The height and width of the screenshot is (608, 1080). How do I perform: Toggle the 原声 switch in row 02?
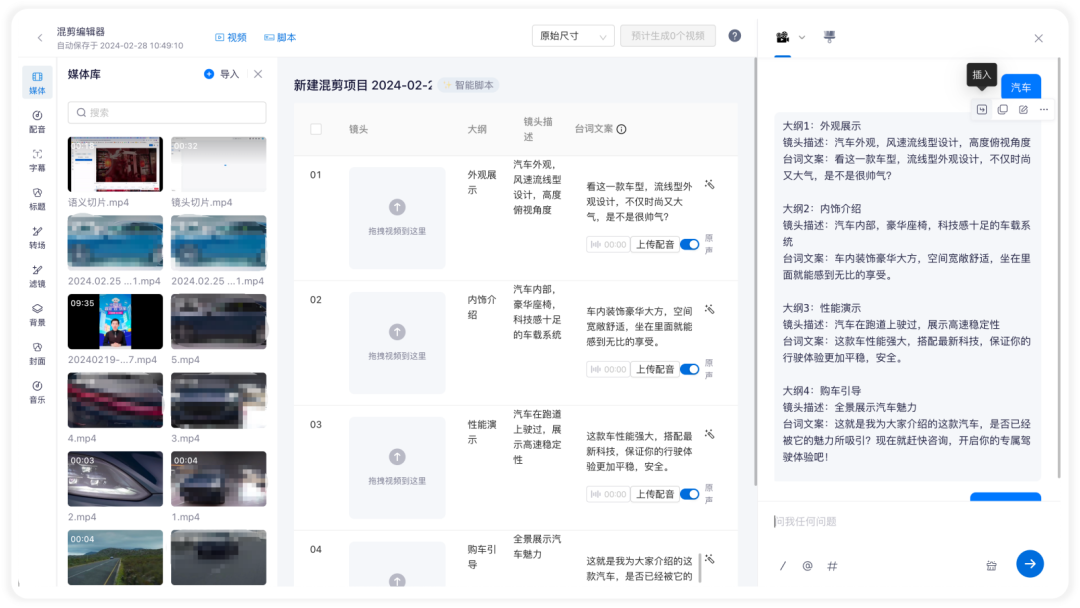click(x=689, y=369)
